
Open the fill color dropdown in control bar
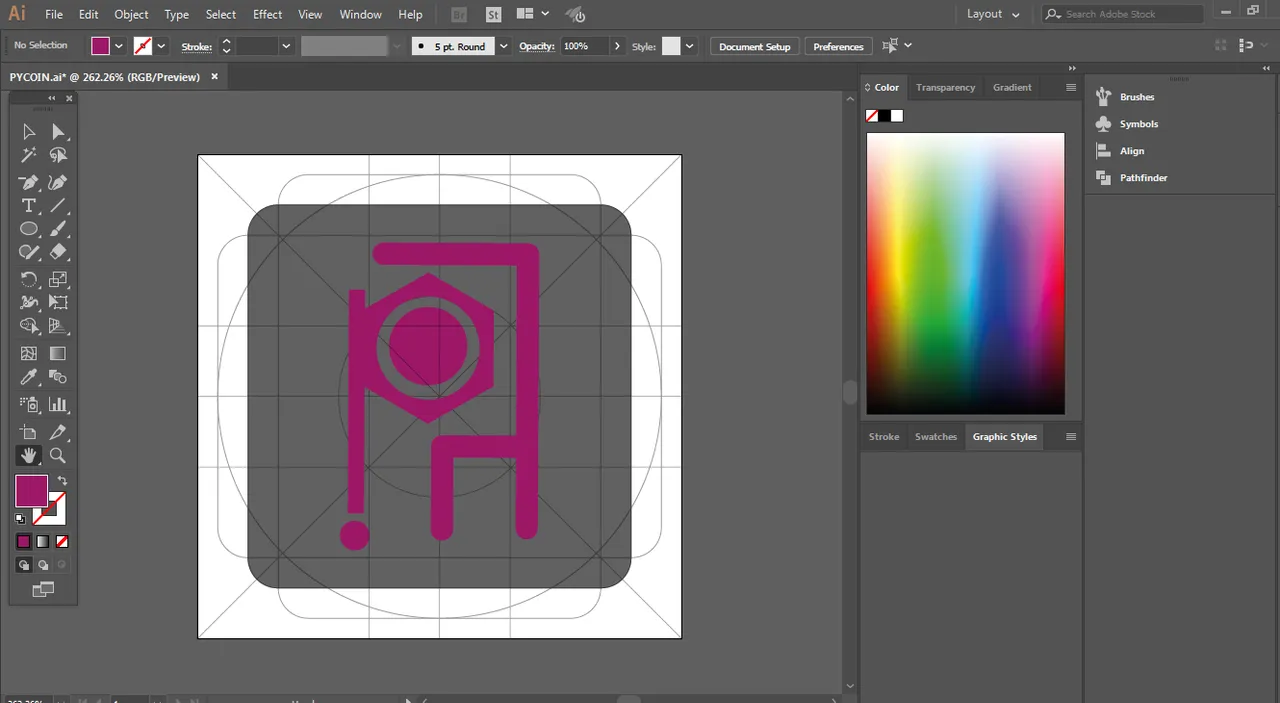click(119, 46)
